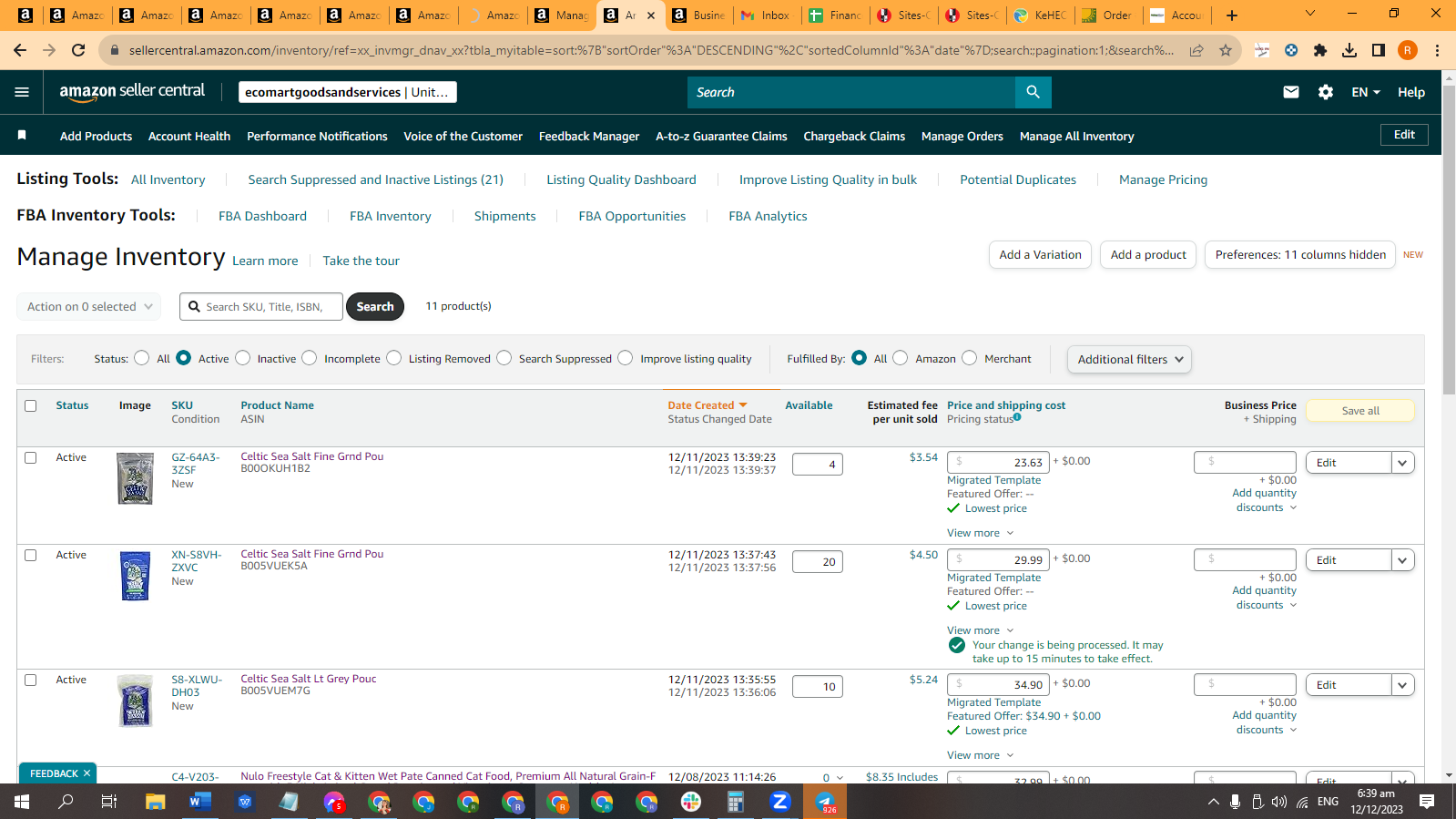Choose the Incomplete status radio button
1456x819 pixels.
[x=310, y=358]
